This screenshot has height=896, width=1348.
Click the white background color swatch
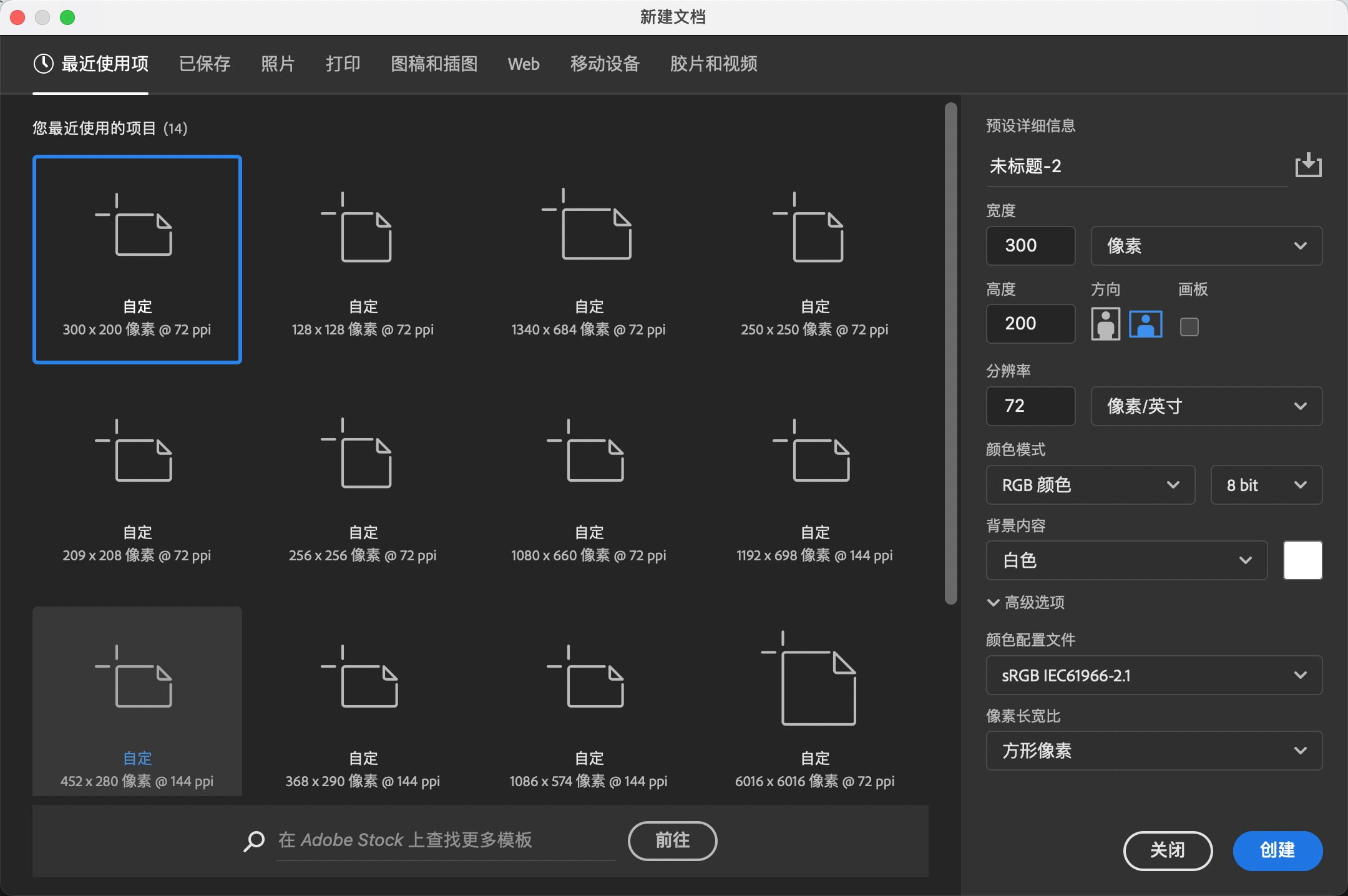[x=1302, y=560]
